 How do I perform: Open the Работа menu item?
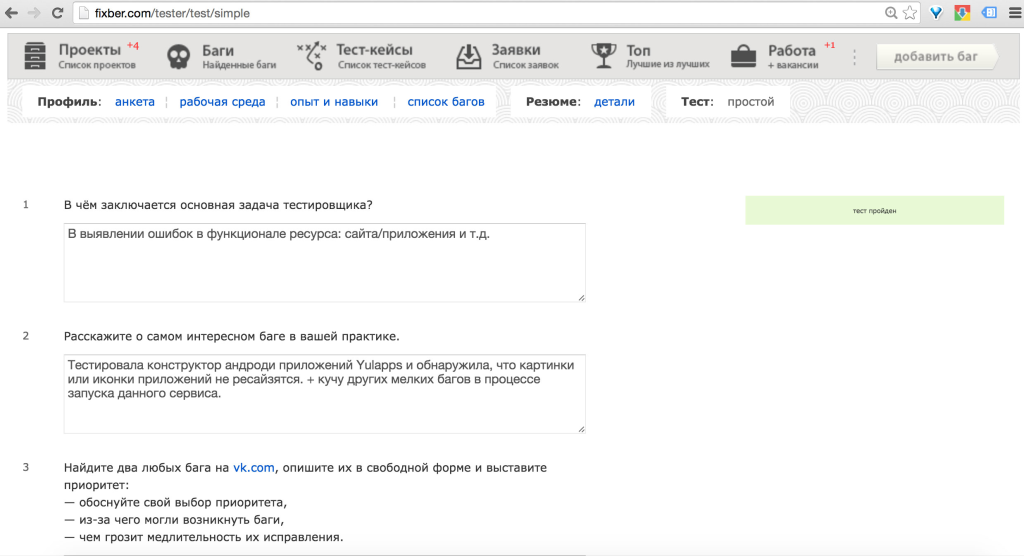792,50
